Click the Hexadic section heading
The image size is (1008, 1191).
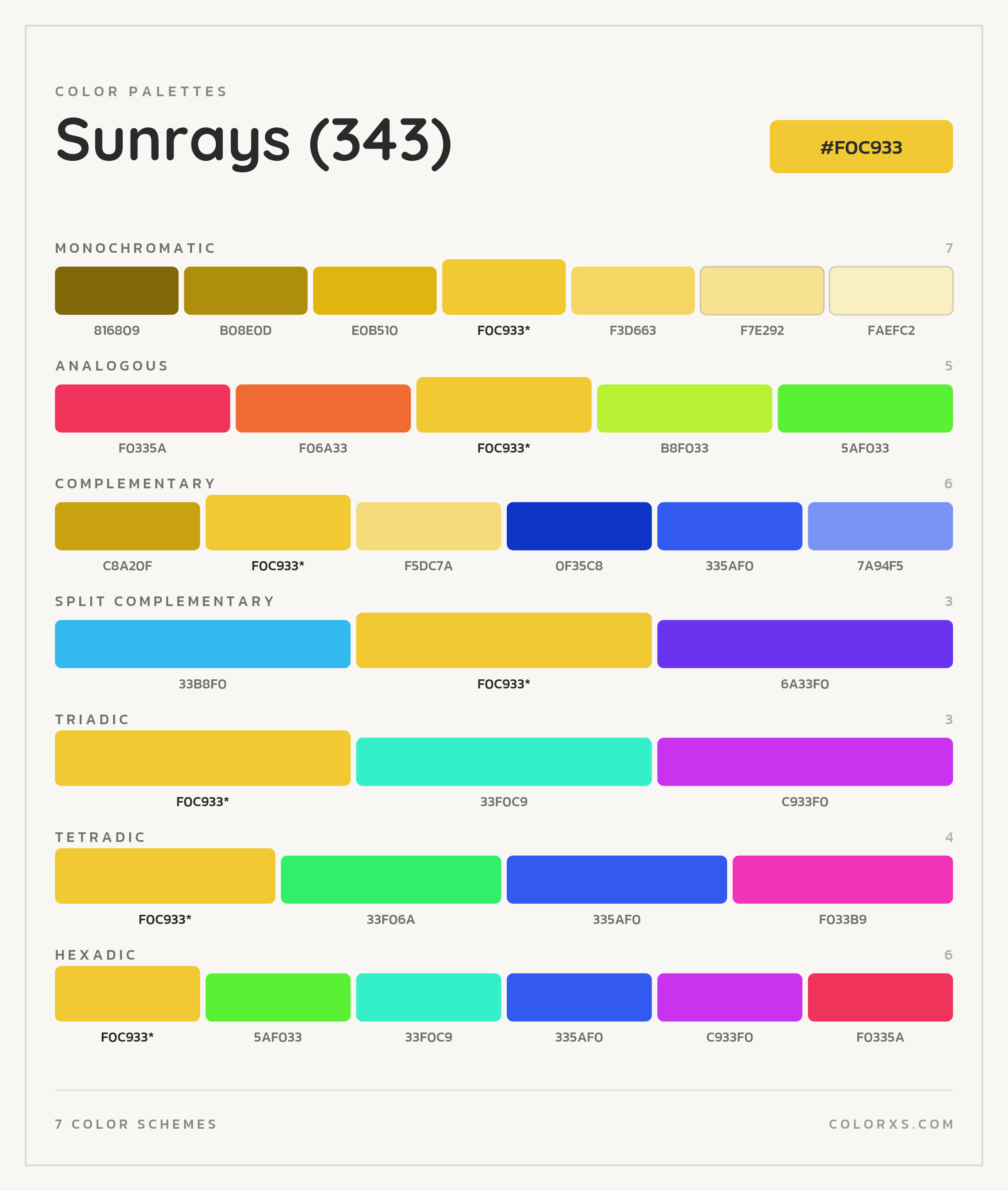tap(95, 955)
